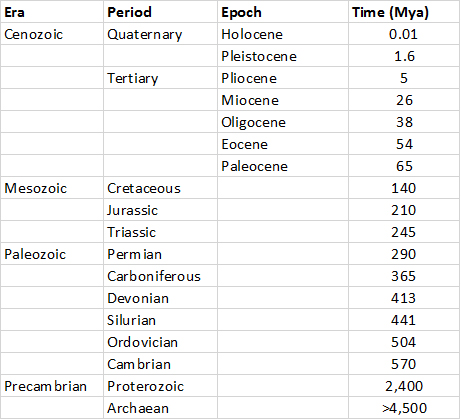Viewport: 461px width, 420px height.
Task: Select the Period header cell
Action: click(x=160, y=12)
